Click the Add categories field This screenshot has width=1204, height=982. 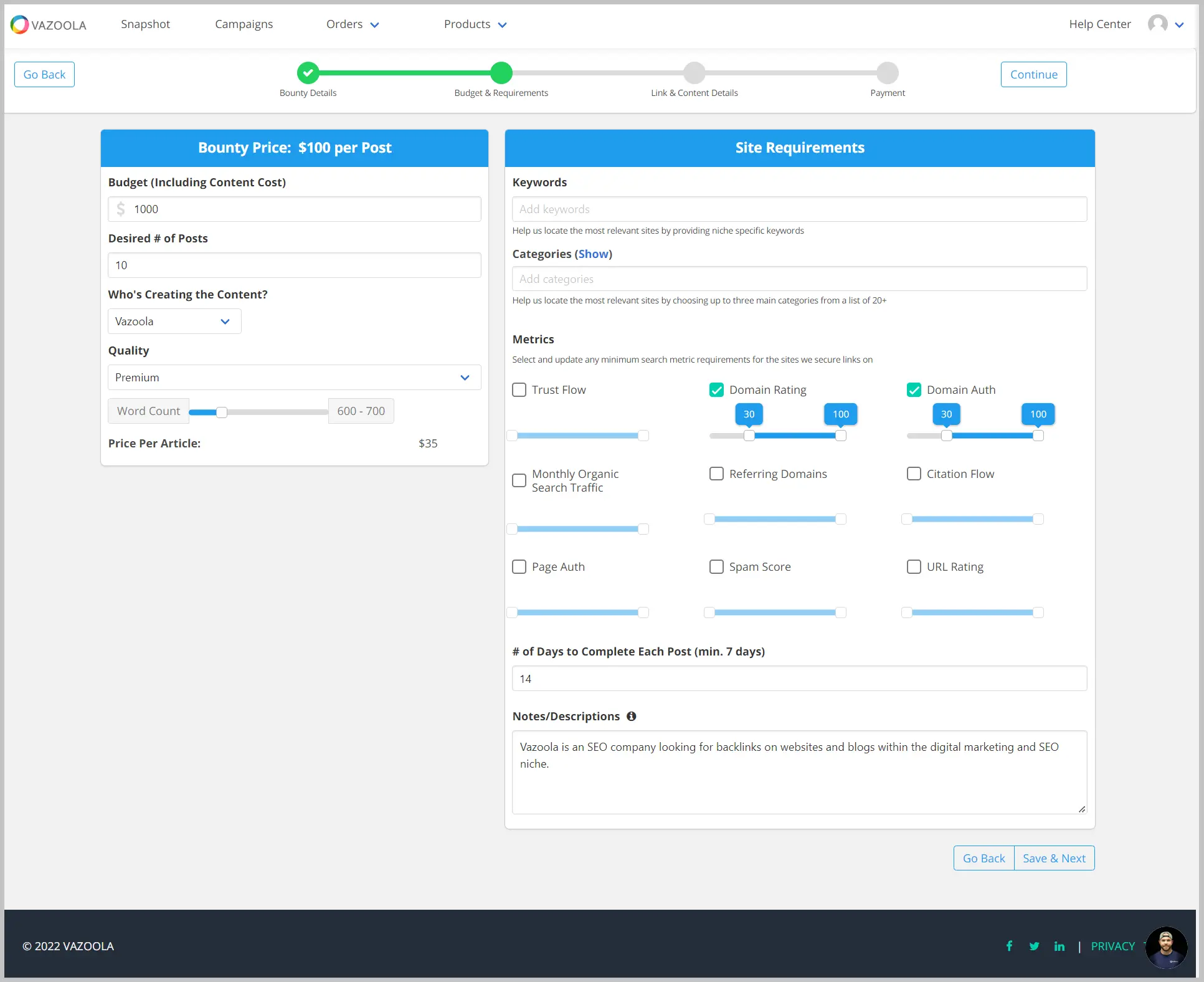point(799,279)
